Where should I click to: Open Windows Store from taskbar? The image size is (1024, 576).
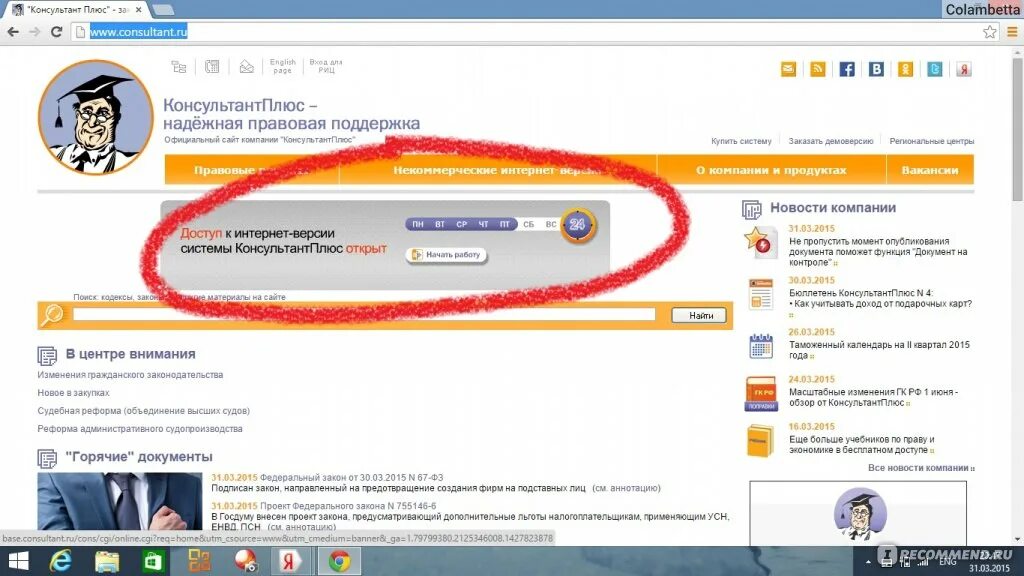tap(153, 561)
